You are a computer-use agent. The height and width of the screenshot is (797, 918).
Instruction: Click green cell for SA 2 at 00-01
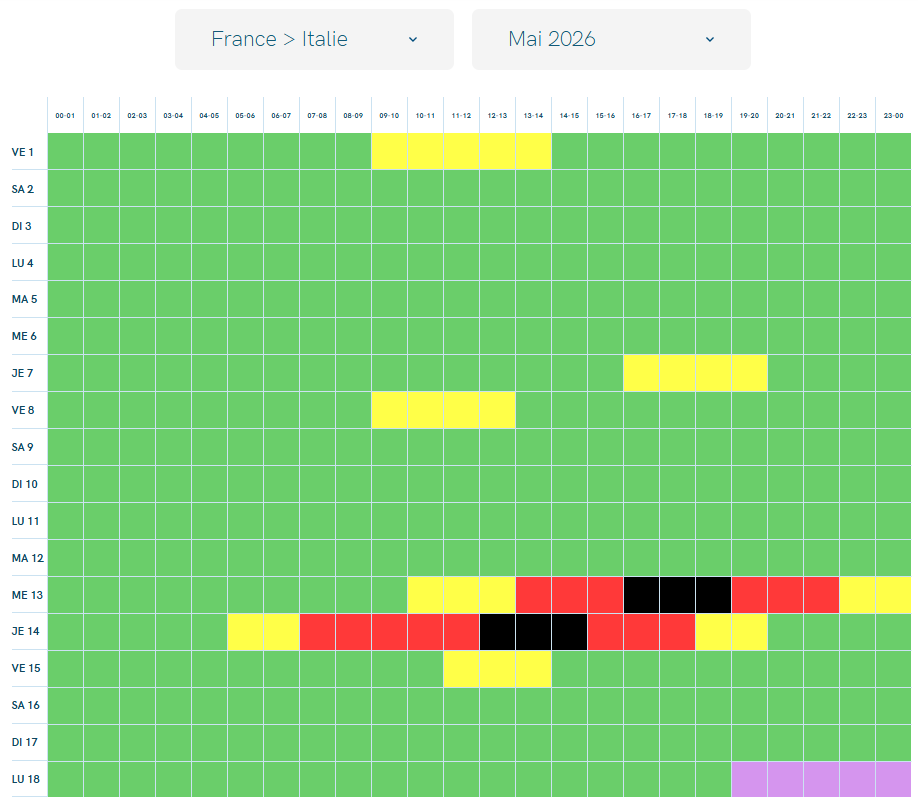coord(65,188)
